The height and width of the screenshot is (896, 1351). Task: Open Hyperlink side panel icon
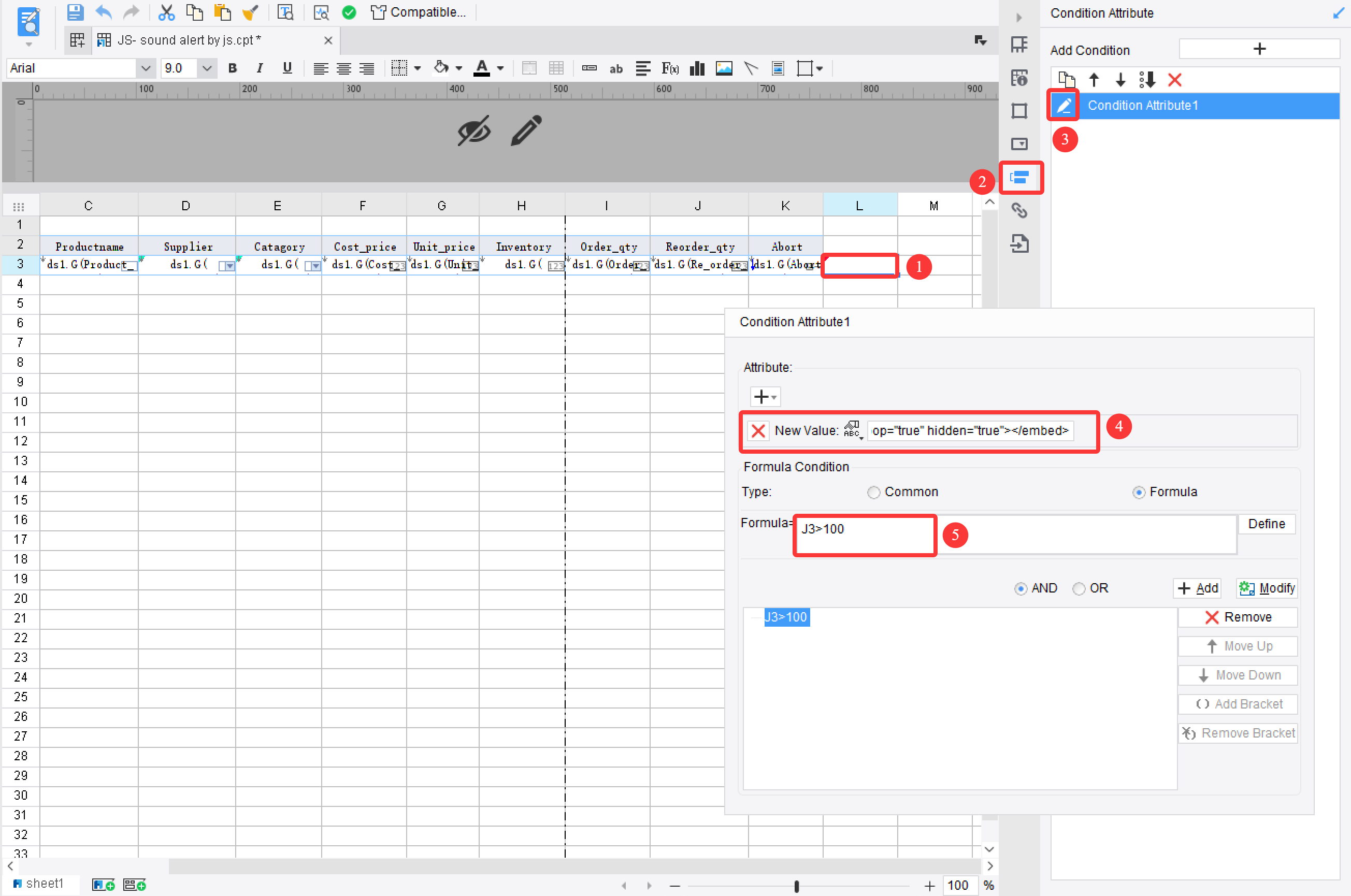(1019, 211)
